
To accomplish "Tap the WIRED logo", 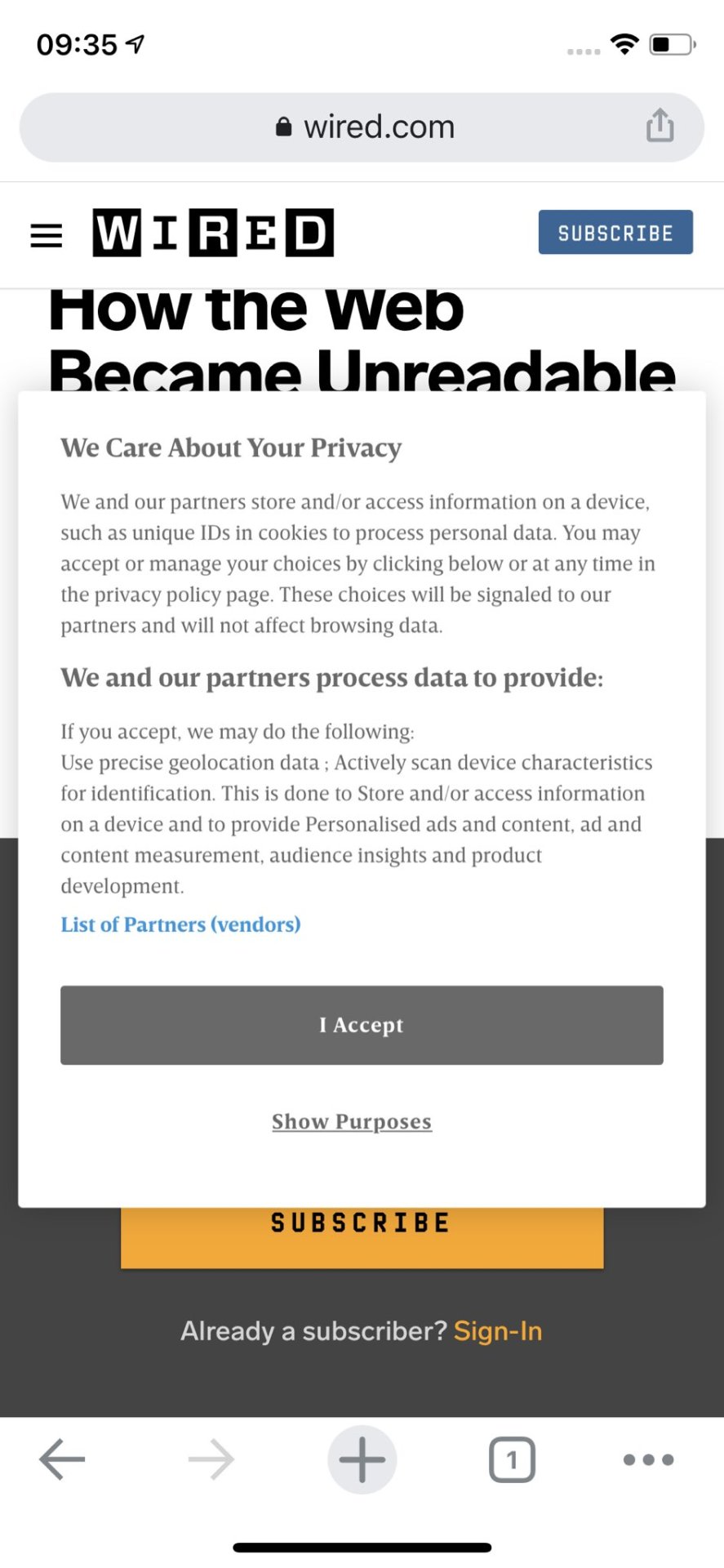I will click(x=213, y=233).
